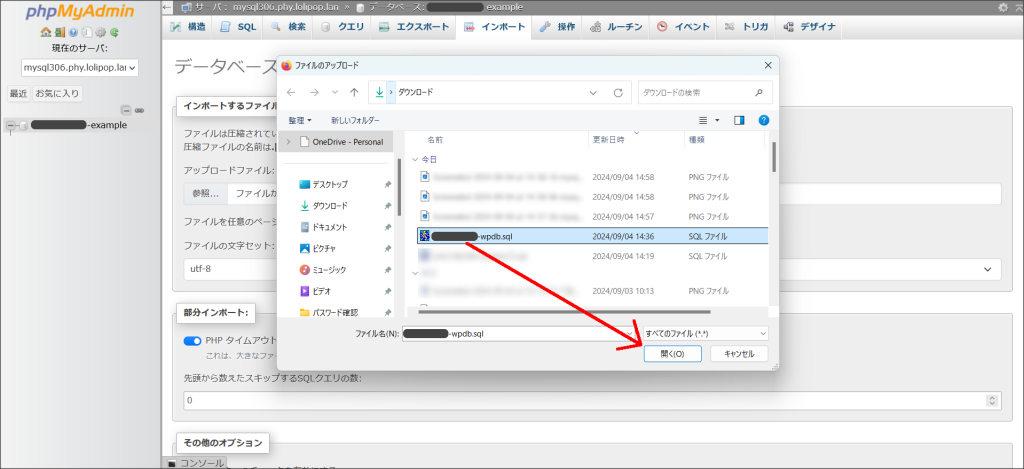
Task: Click the green reload navigation icon
Action: pyautogui.click(x=114, y=31)
